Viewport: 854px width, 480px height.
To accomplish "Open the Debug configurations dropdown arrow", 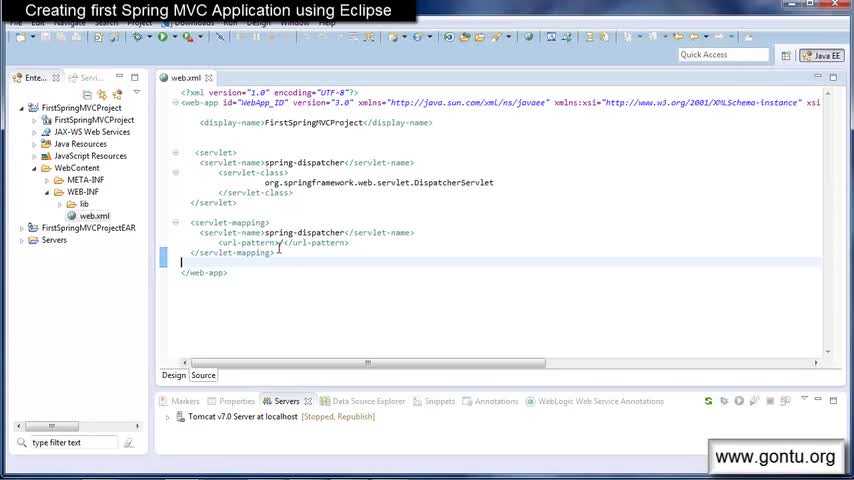I will [x=150, y=37].
